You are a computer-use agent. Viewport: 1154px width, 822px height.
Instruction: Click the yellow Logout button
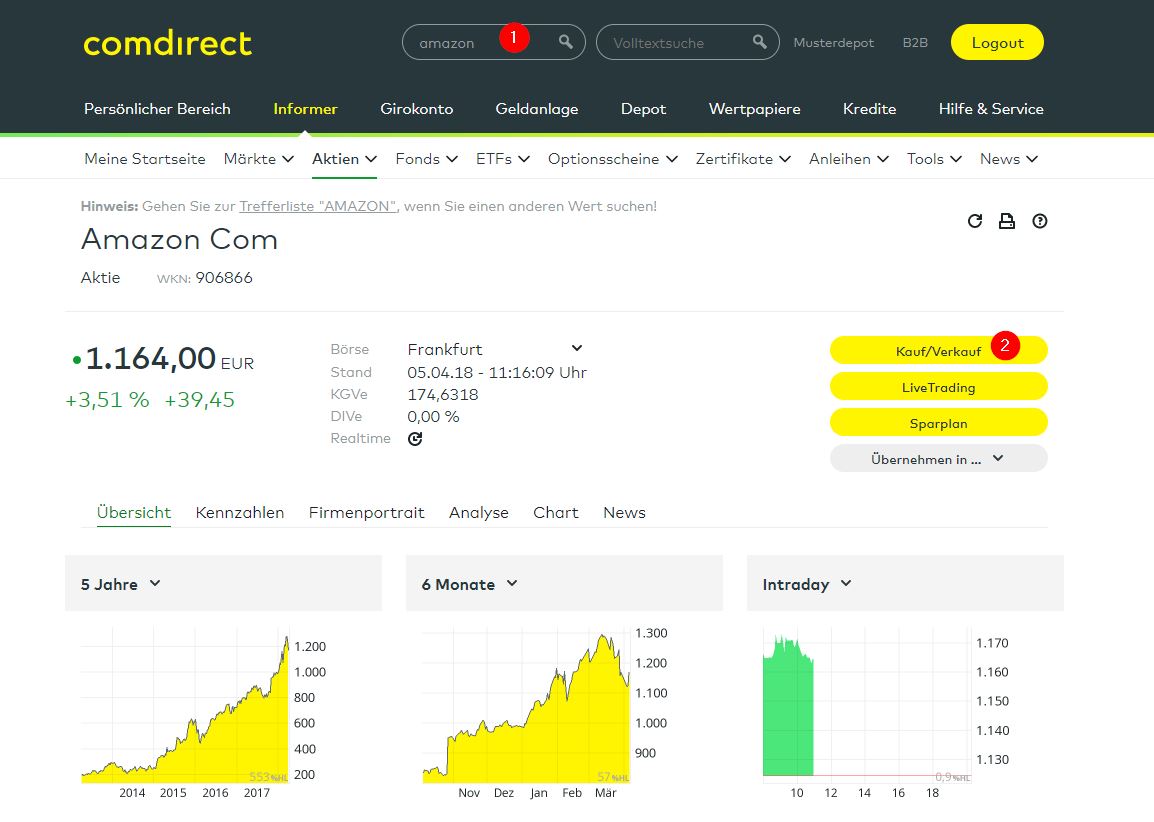pos(997,43)
